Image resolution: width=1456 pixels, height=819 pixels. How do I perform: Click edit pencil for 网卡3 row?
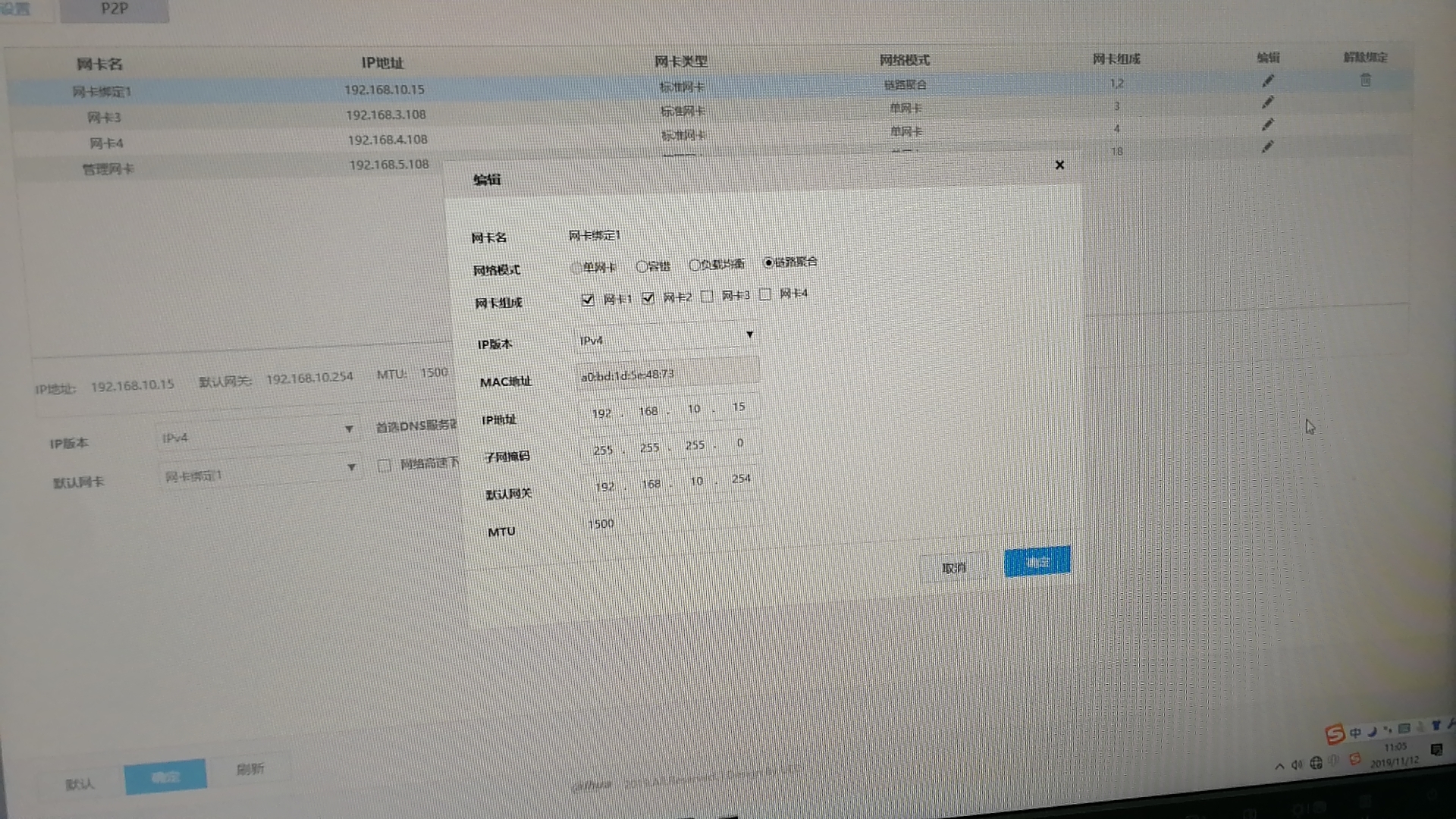click(x=1268, y=102)
